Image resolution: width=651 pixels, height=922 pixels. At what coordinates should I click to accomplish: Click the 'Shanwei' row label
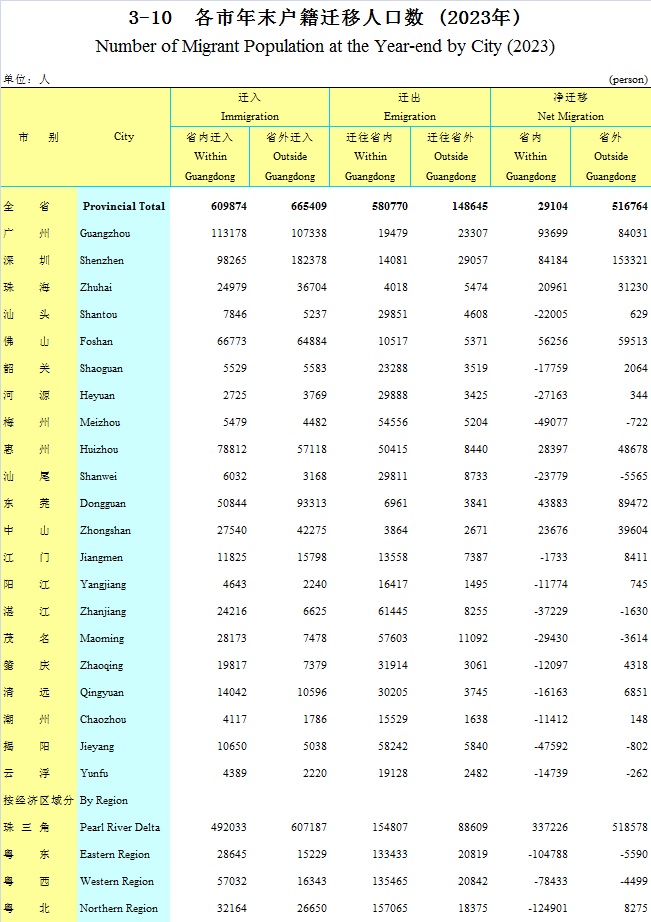point(98,477)
